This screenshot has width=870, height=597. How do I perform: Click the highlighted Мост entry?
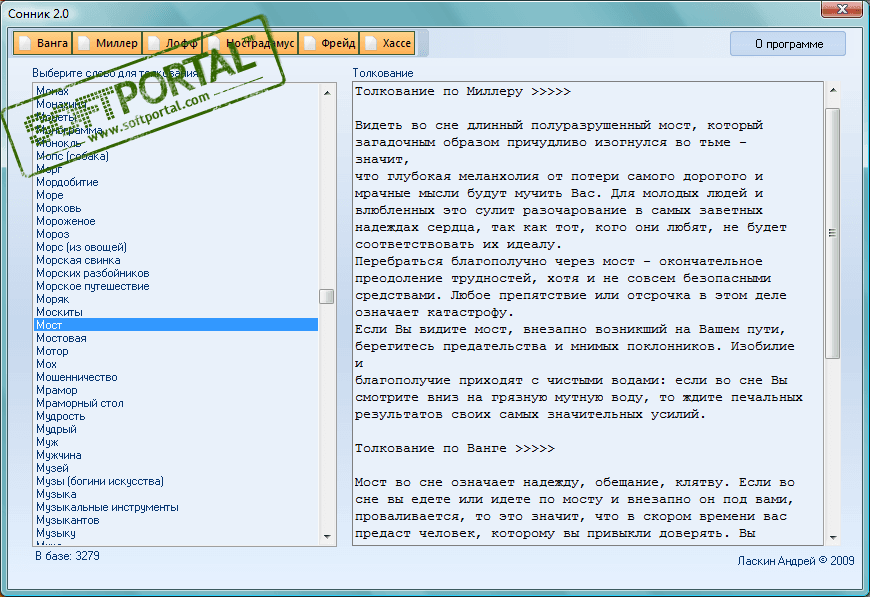[x=176, y=325]
